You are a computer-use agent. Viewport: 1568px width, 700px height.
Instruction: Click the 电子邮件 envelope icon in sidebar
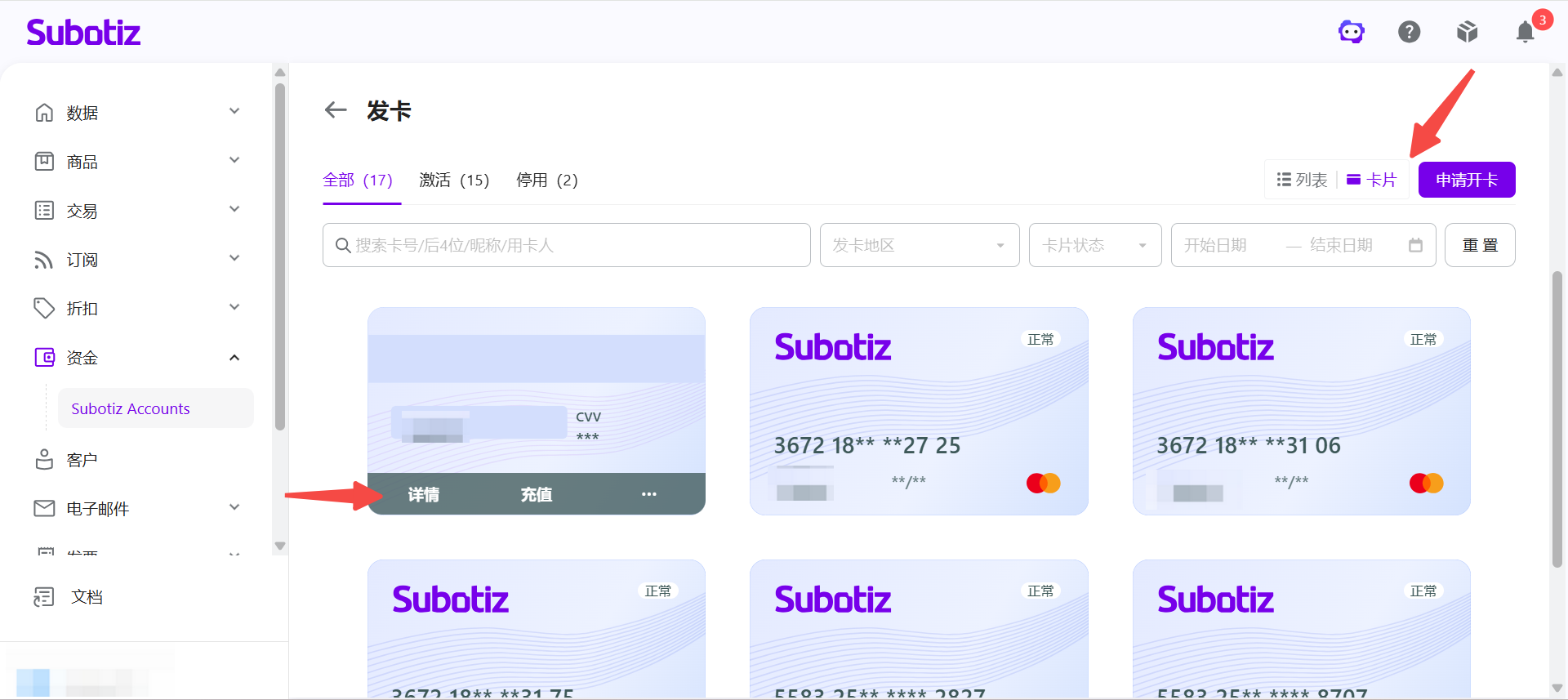point(44,509)
